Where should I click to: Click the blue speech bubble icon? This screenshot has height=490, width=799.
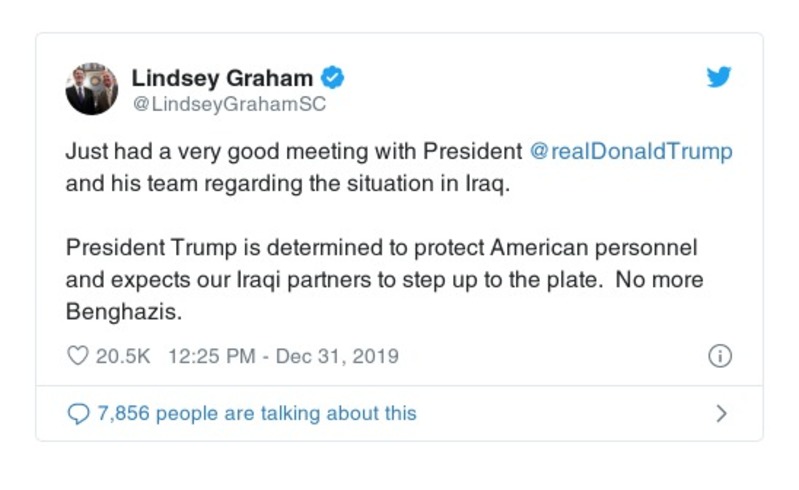(x=77, y=413)
